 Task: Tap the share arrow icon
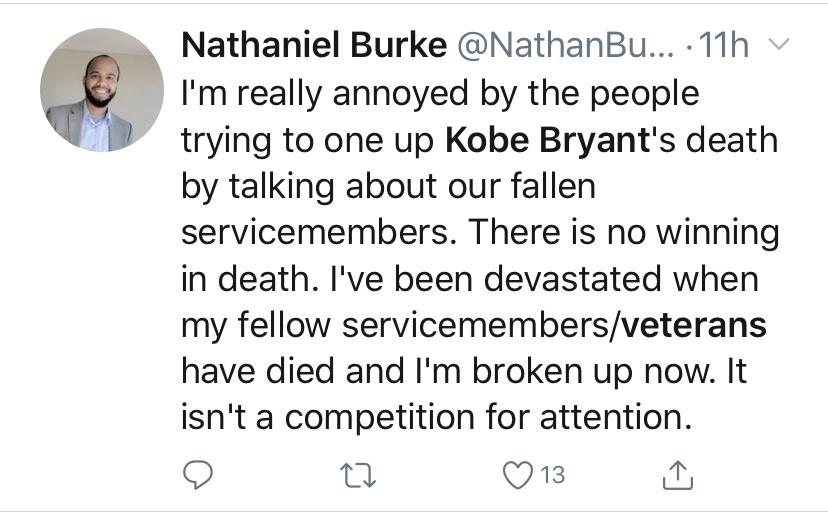tap(678, 474)
